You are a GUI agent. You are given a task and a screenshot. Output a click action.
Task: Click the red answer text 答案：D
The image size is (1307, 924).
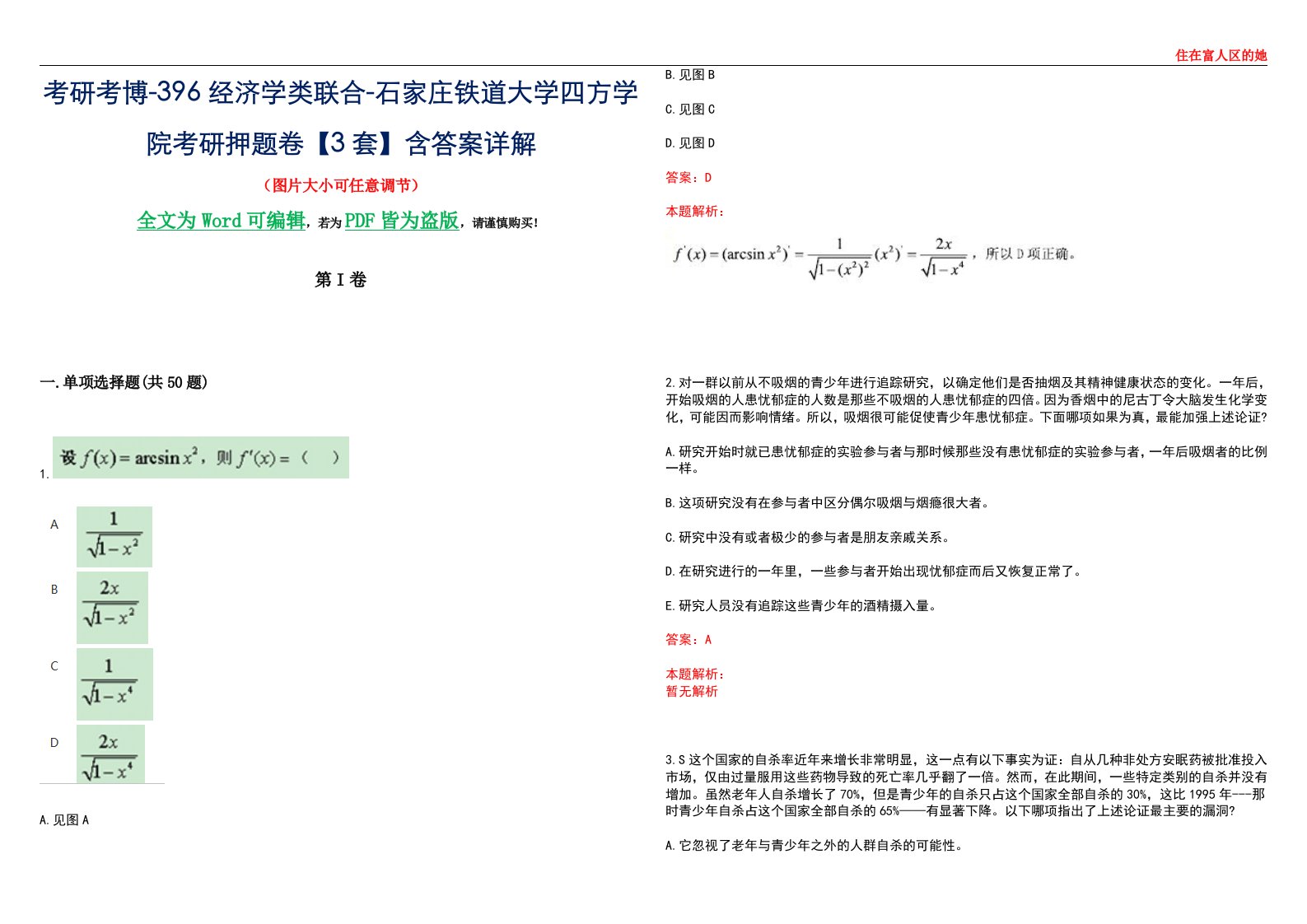point(689,178)
